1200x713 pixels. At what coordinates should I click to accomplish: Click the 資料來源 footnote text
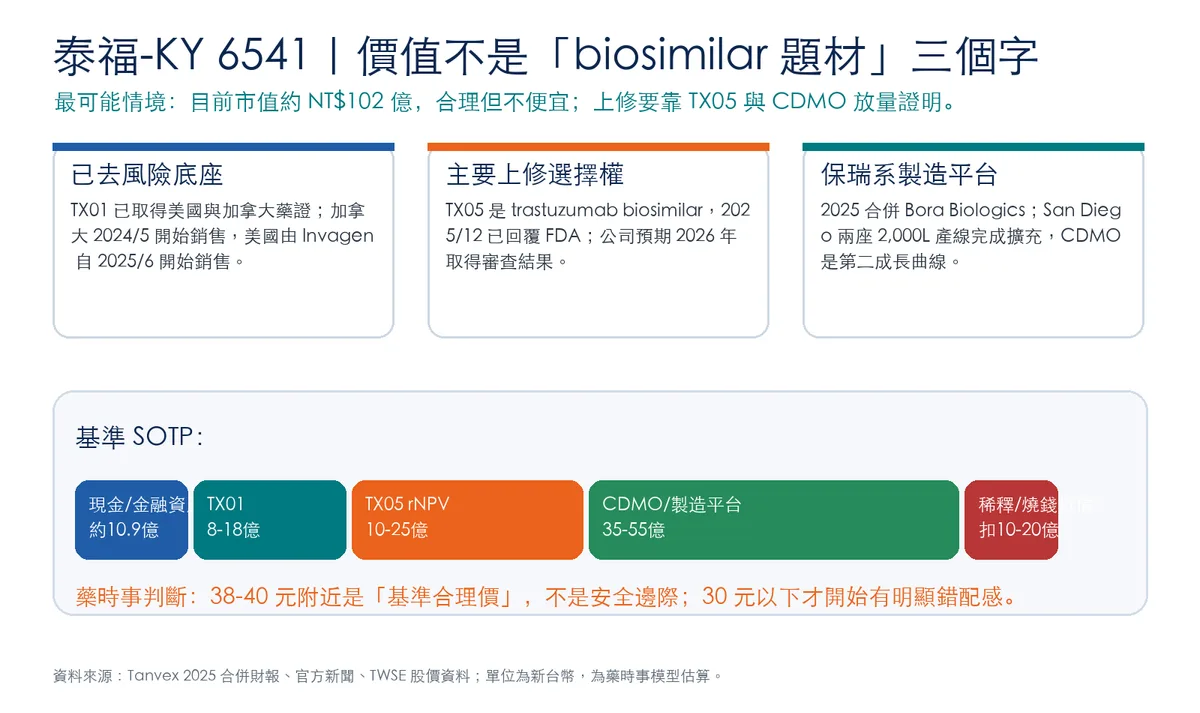click(387, 676)
